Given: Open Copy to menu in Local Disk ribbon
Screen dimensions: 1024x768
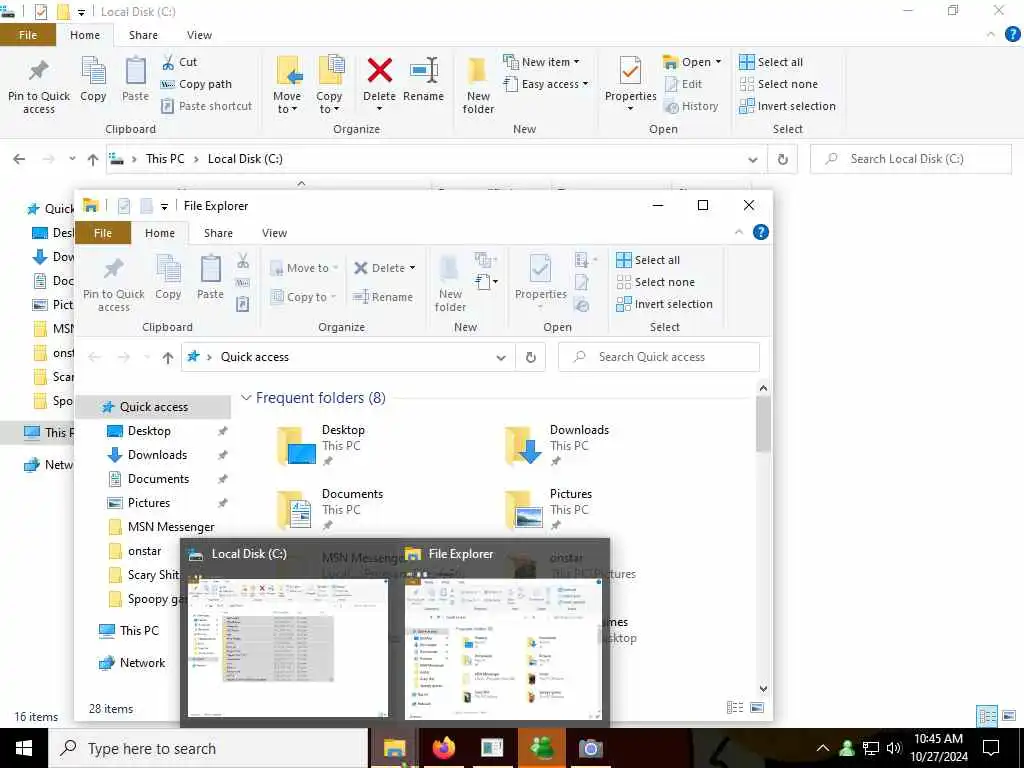Looking at the screenshot, I should pos(329,85).
